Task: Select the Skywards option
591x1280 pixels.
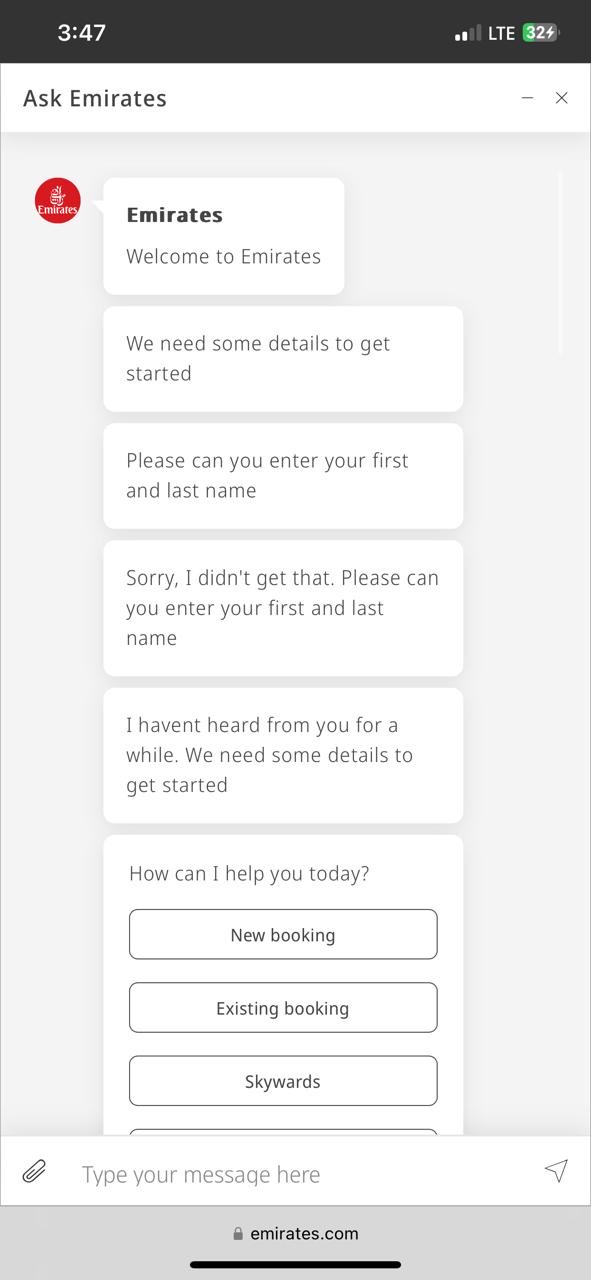Action: tap(283, 1081)
